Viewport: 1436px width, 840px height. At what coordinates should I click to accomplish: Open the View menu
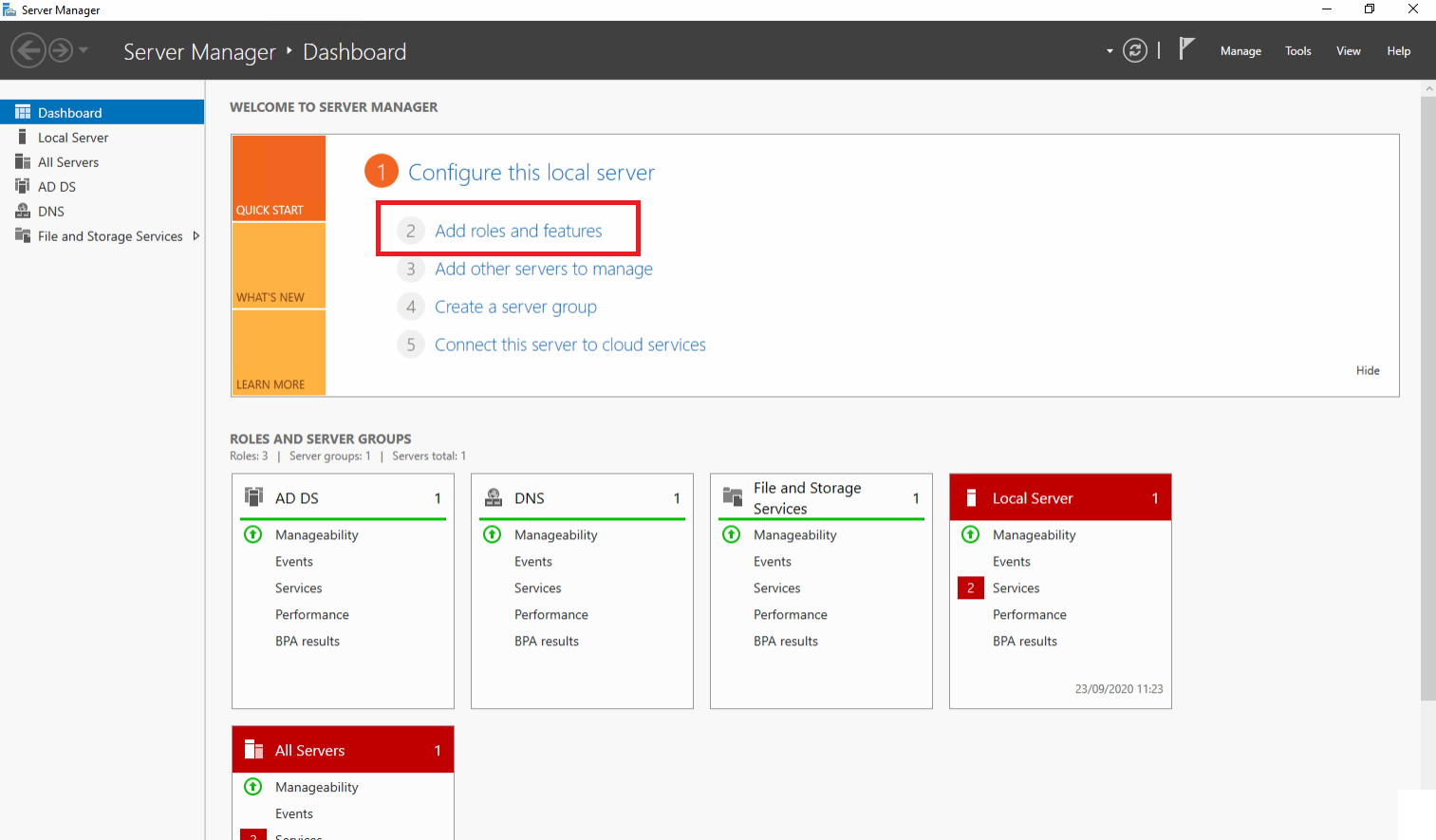click(1348, 51)
